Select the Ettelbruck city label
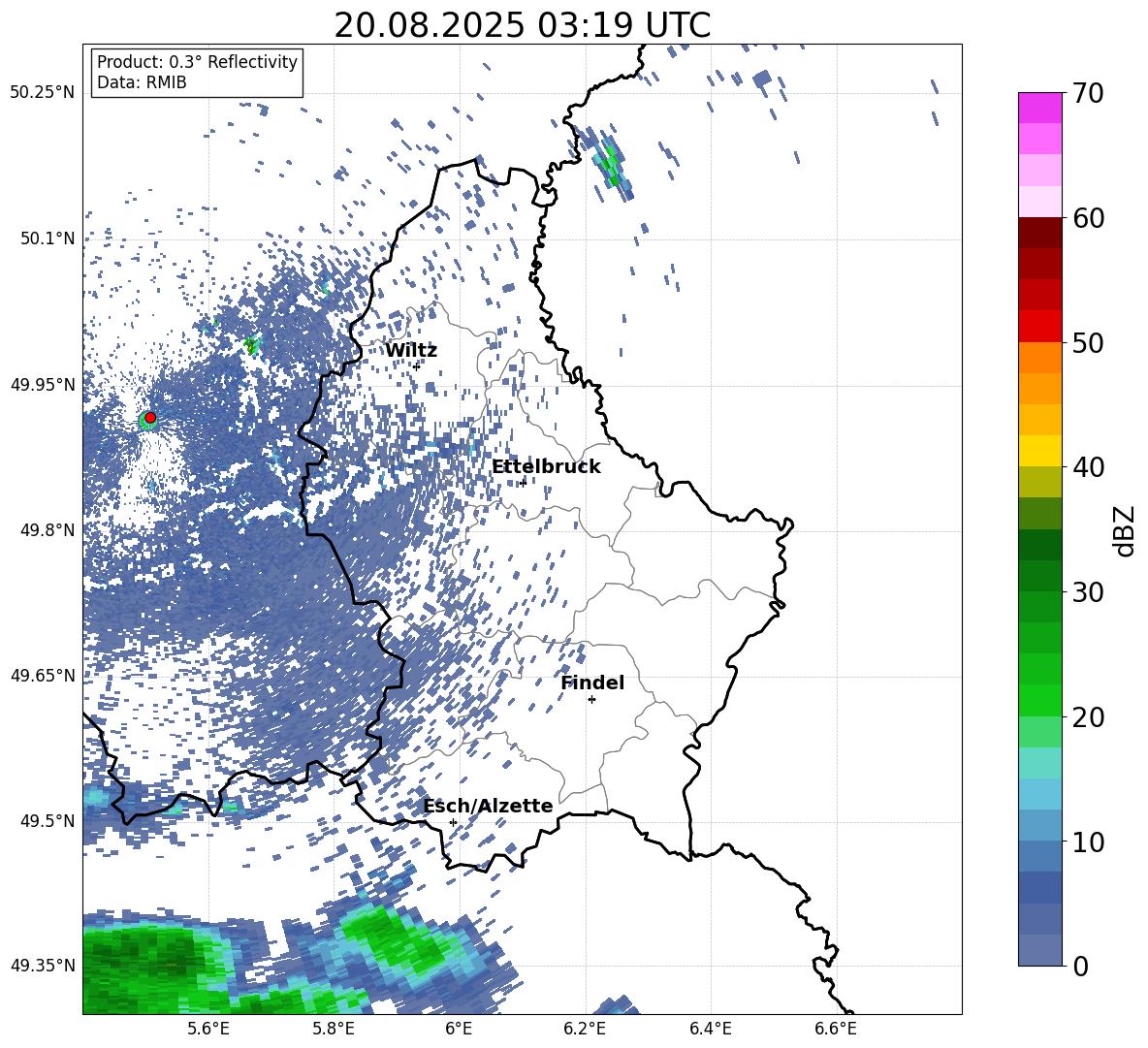Image resolution: width=1148 pixels, height=1048 pixels. point(546,466)
